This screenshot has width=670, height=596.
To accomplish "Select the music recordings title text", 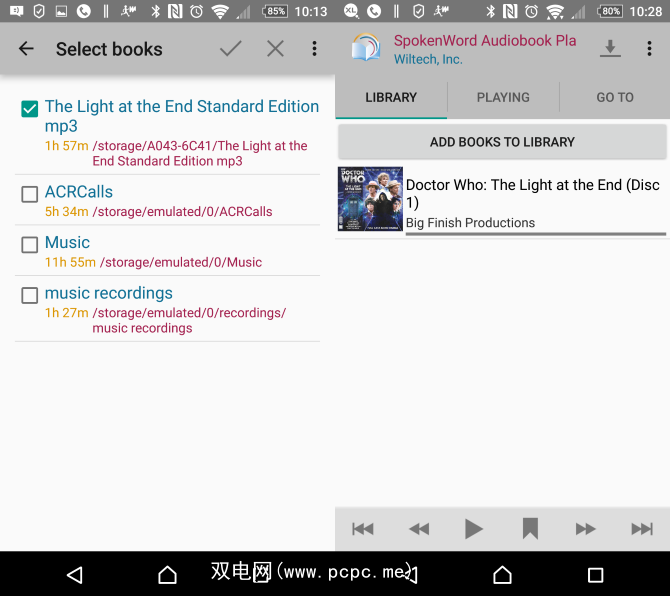I will click(x=109, y=293).
